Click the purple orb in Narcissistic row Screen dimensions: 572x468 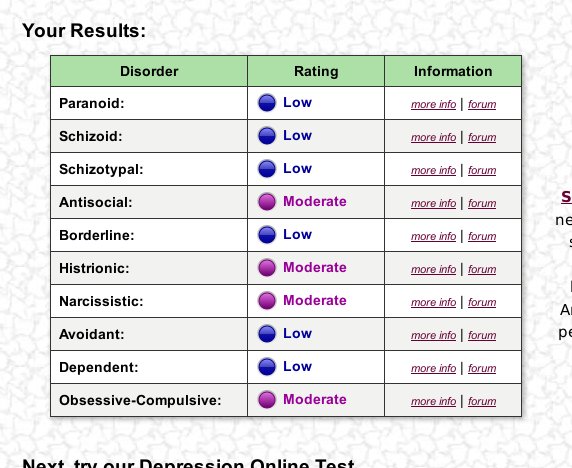267,301
